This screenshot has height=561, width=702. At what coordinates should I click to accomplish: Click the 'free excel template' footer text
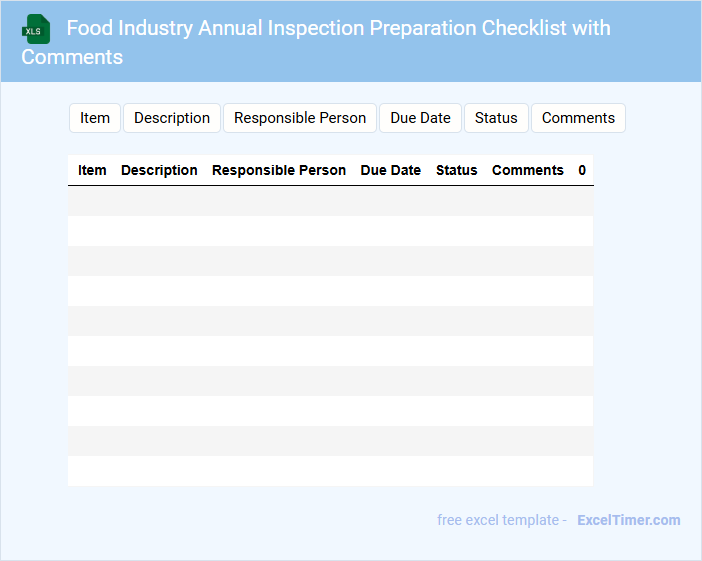tap(498, 520)
